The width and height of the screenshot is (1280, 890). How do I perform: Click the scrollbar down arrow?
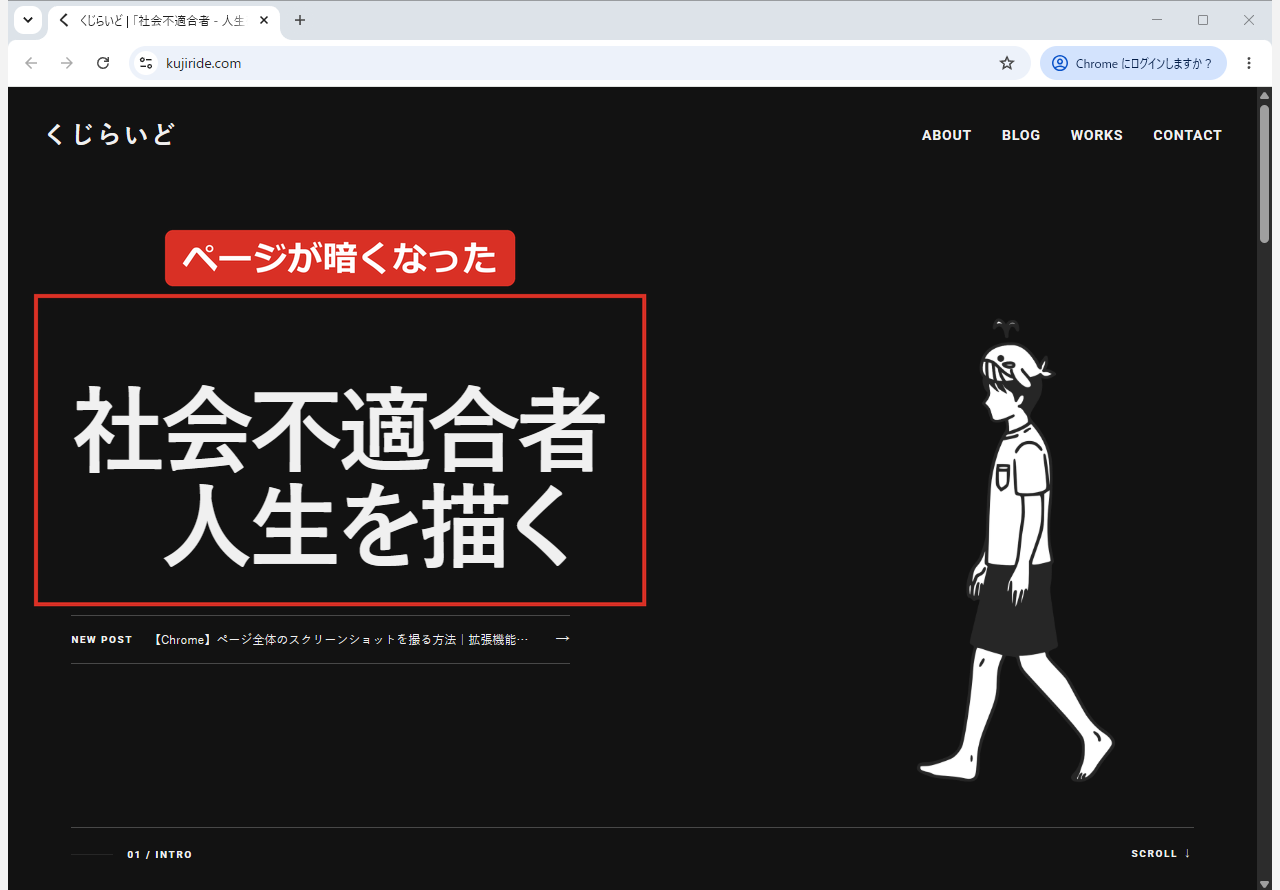click(1264, 883)
